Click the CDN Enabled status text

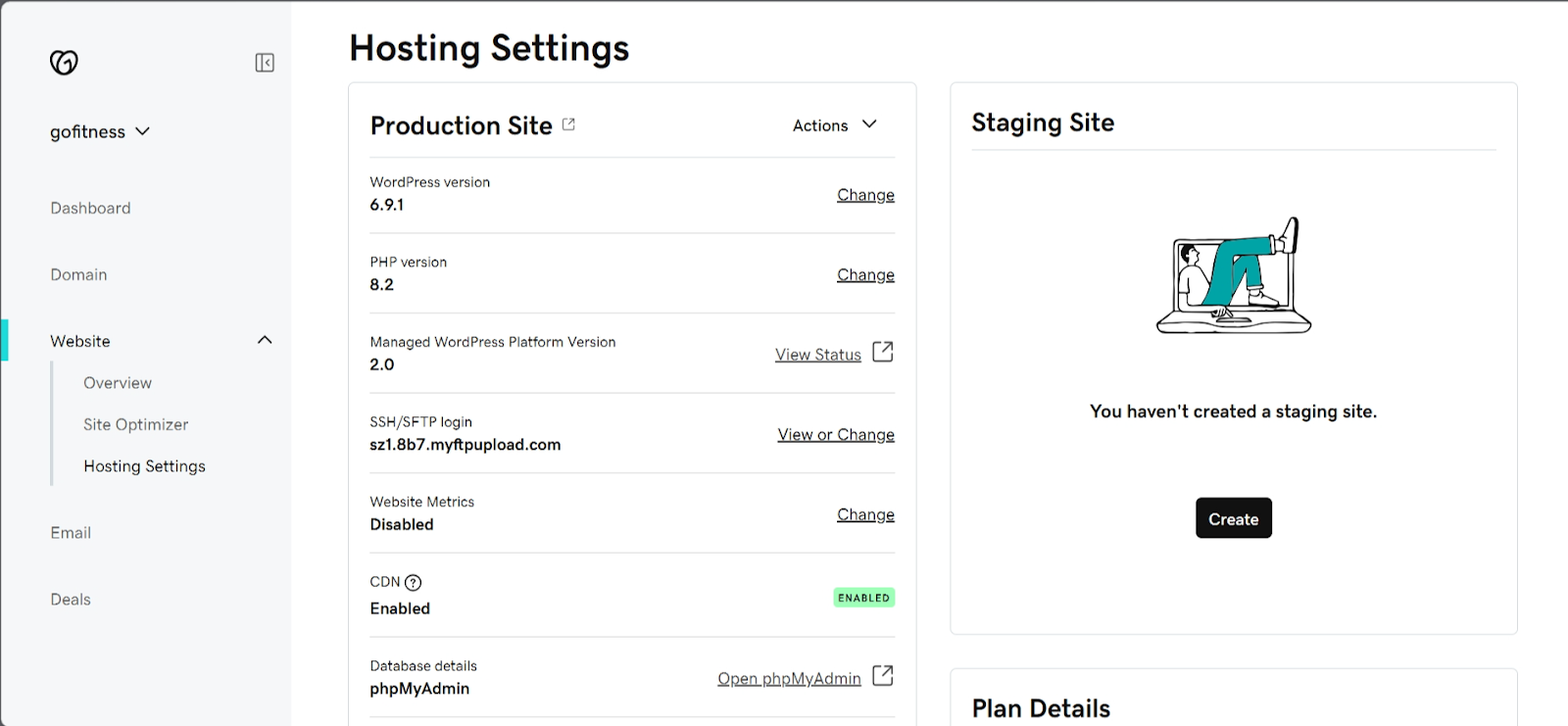(400, 608)
